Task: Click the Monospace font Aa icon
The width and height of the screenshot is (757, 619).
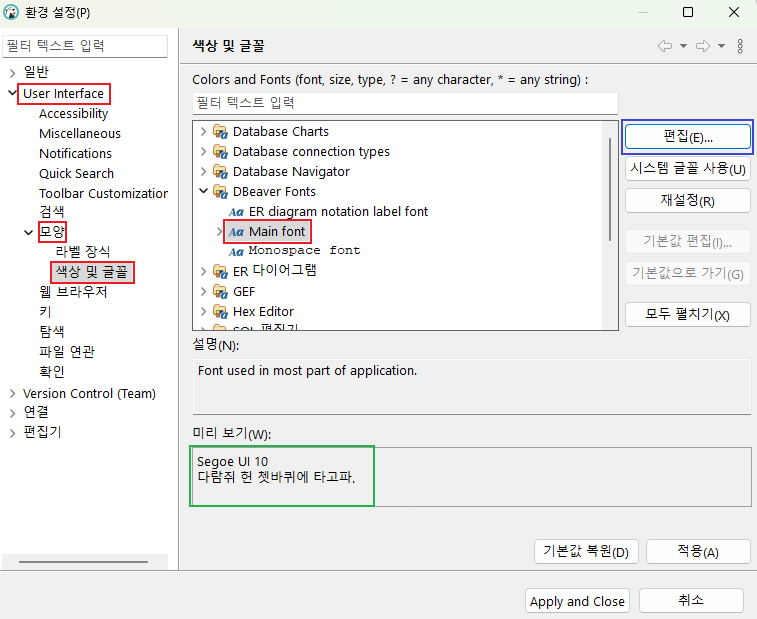Action: [x=236, y=252]
